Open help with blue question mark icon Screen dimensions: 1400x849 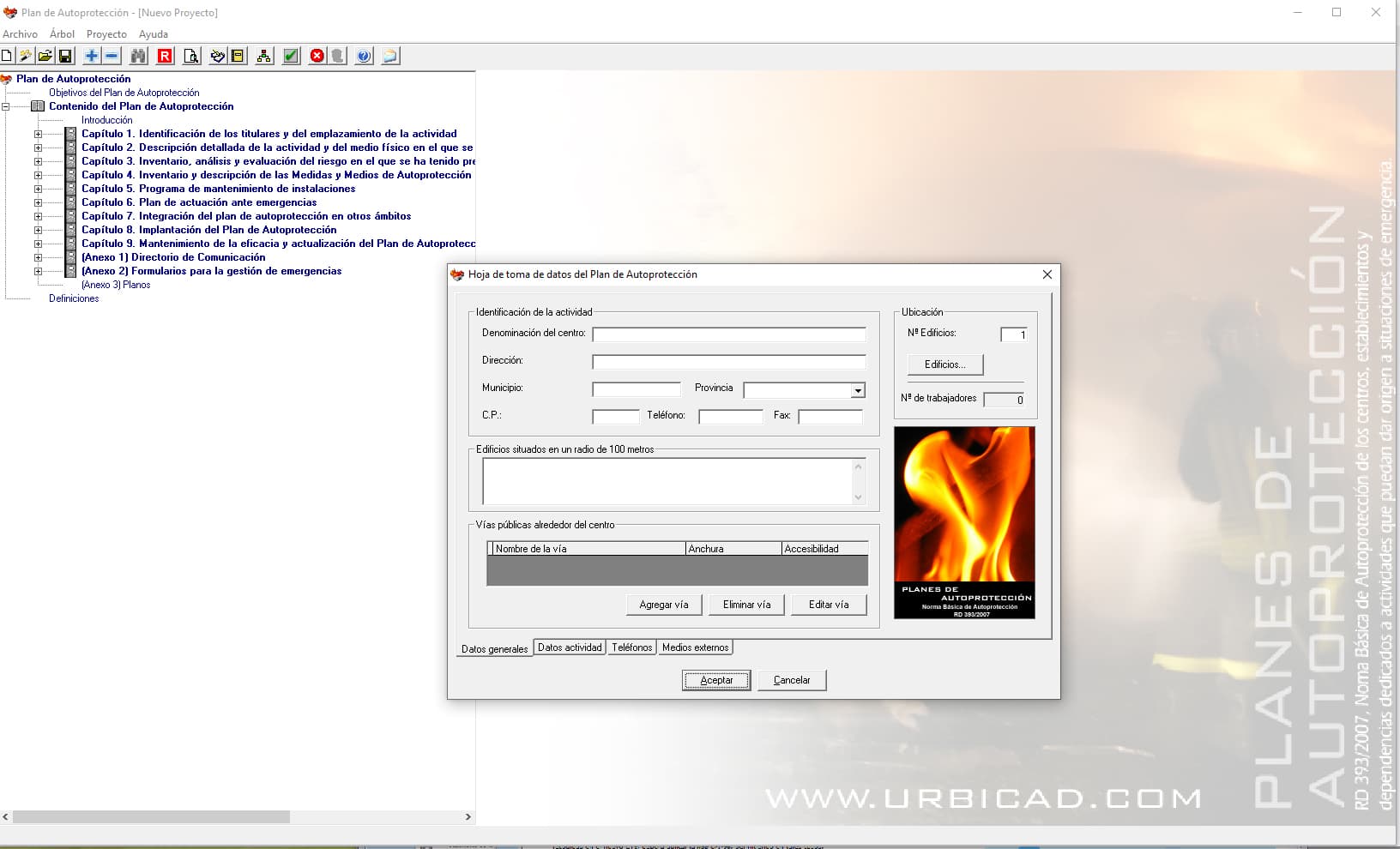364,56
